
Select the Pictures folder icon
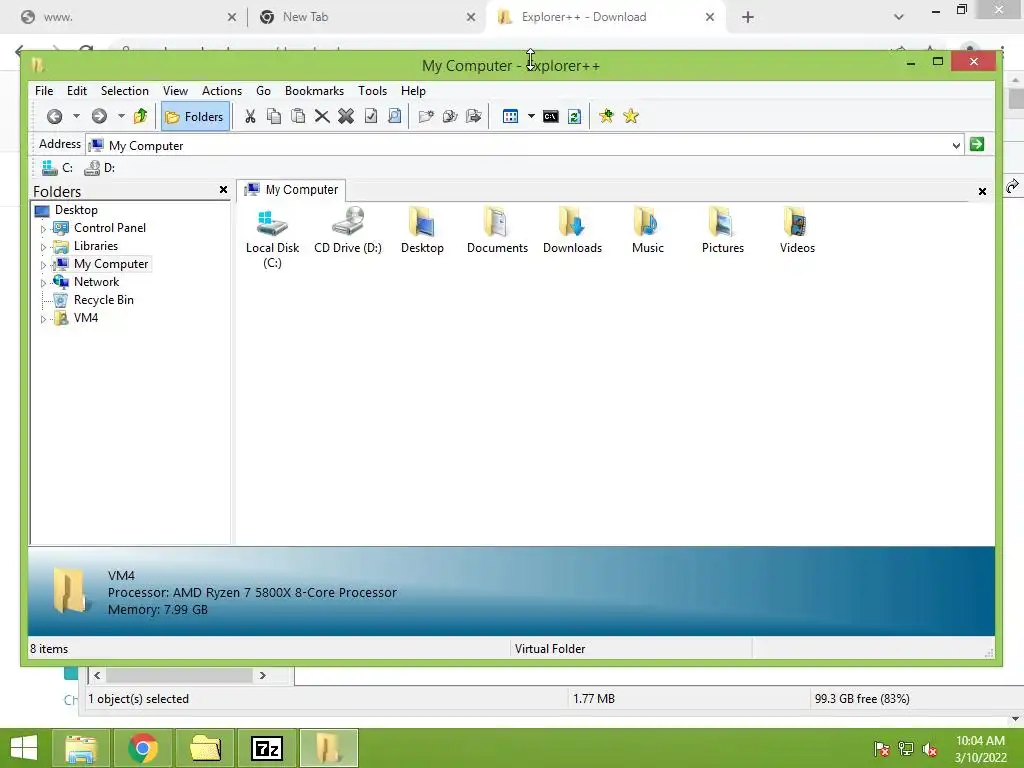[722, 231]
